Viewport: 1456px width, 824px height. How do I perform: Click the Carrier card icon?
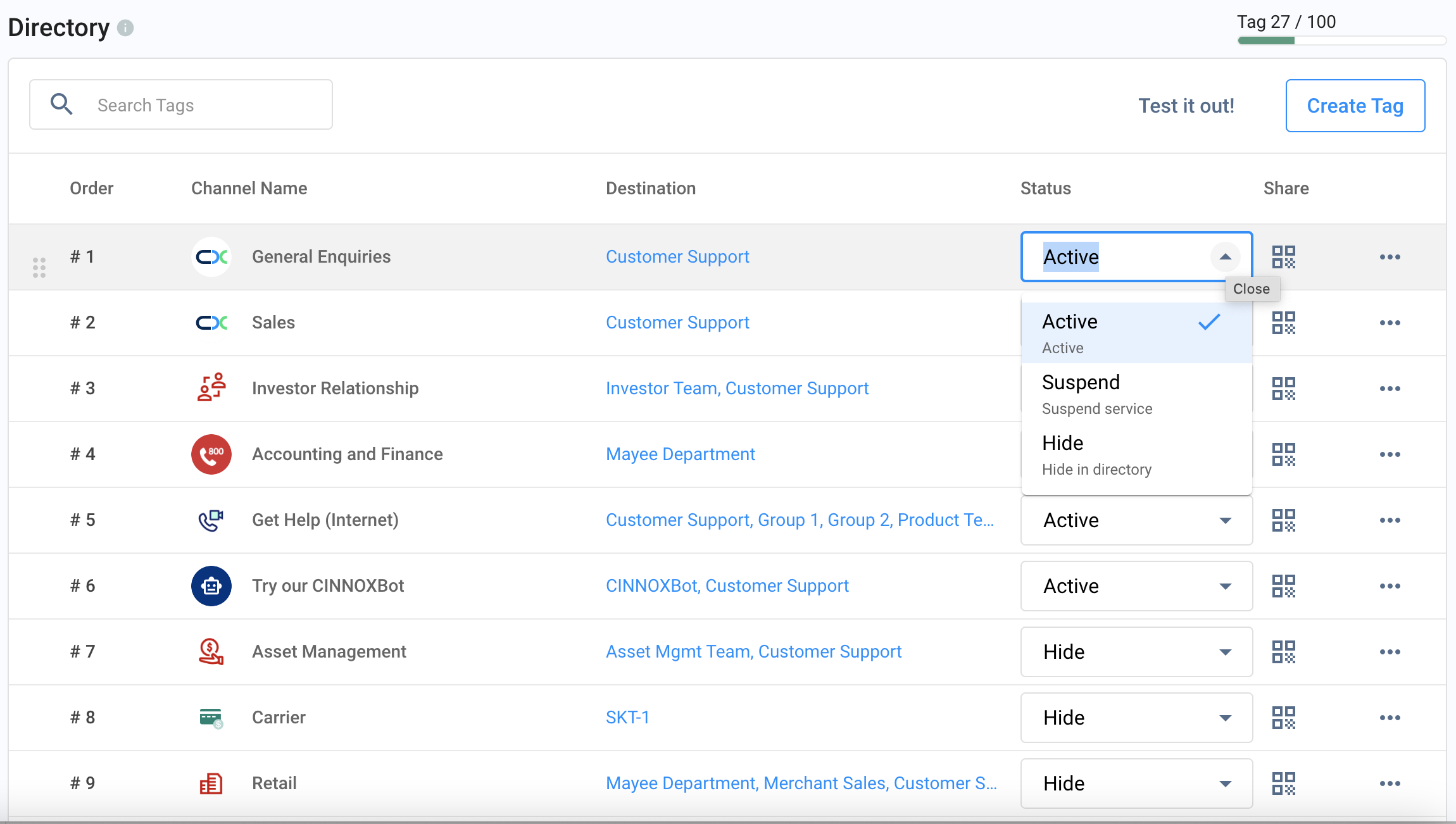tap(211, 718)
